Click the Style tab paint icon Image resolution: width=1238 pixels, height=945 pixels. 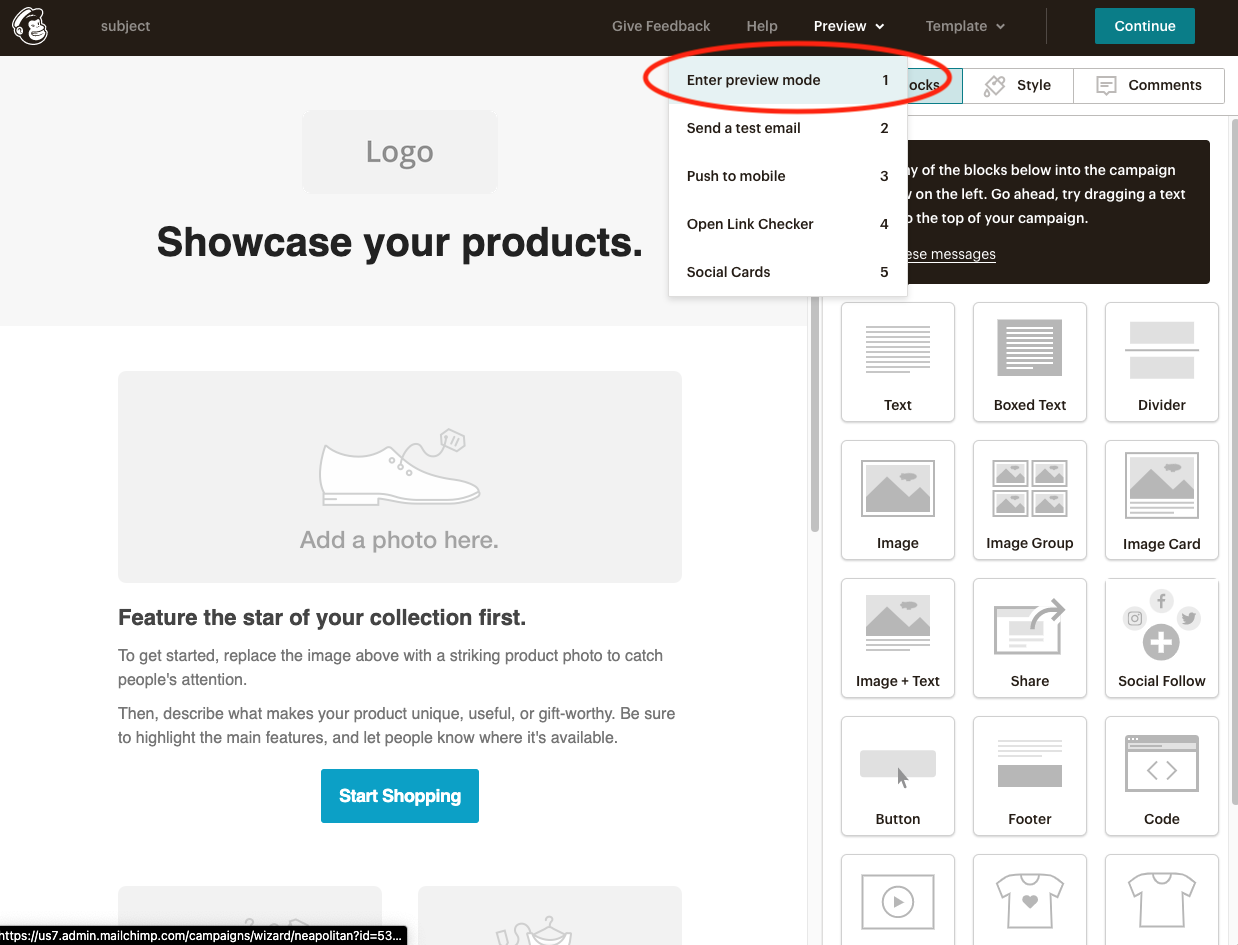pos(994,86)
